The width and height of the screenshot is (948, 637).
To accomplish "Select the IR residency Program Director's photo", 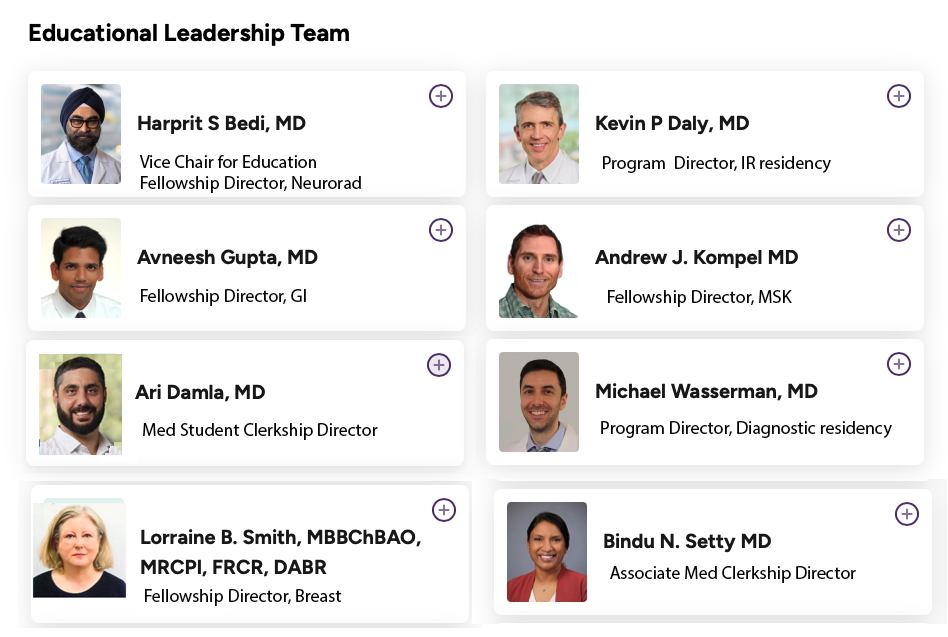I will click(x=539, y=134).
